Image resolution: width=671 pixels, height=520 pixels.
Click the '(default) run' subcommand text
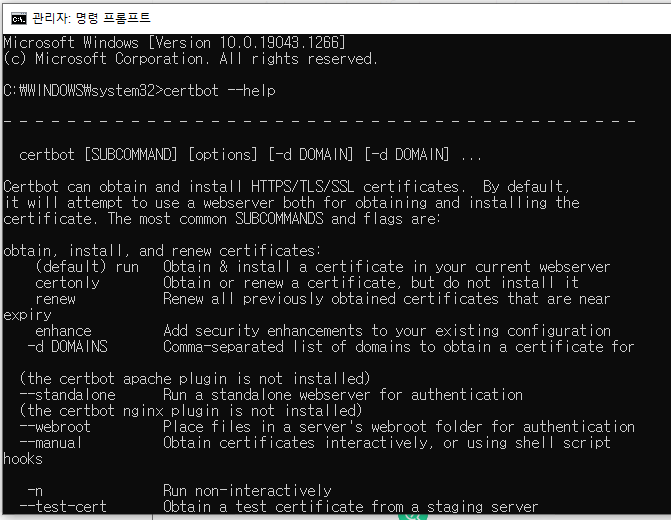(87, 267)
